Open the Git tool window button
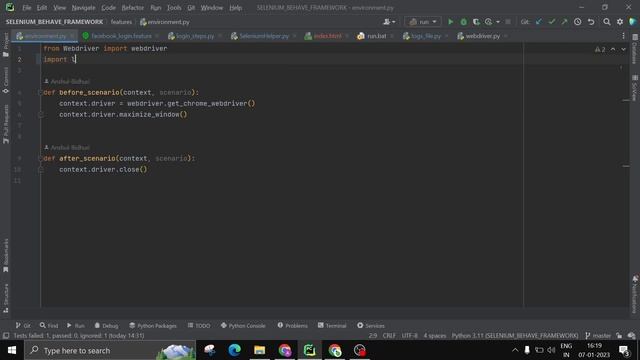Viewport: 640px width, 360px height. [23, 325]
